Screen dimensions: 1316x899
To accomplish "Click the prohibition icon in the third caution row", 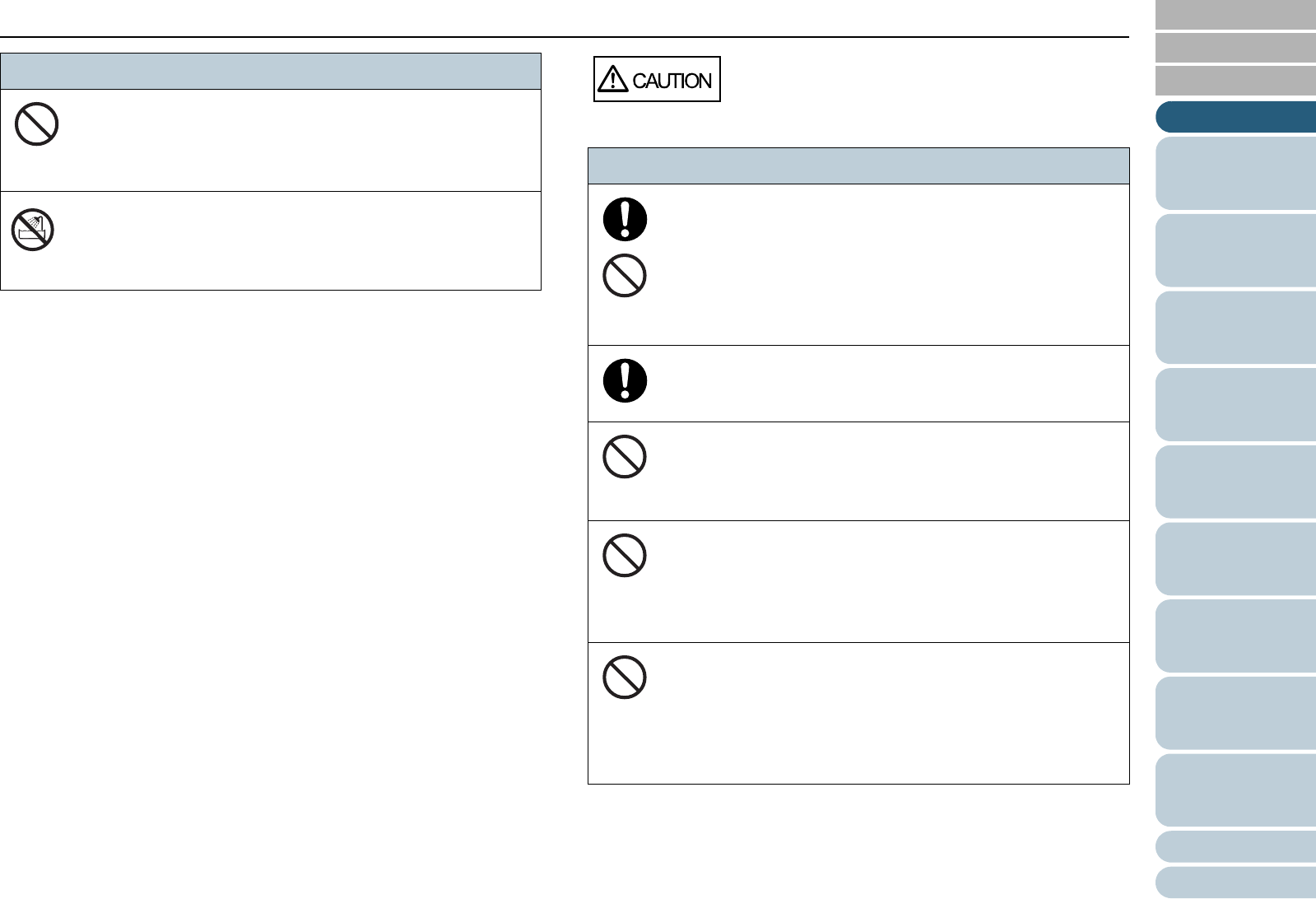I will [625, 457].
